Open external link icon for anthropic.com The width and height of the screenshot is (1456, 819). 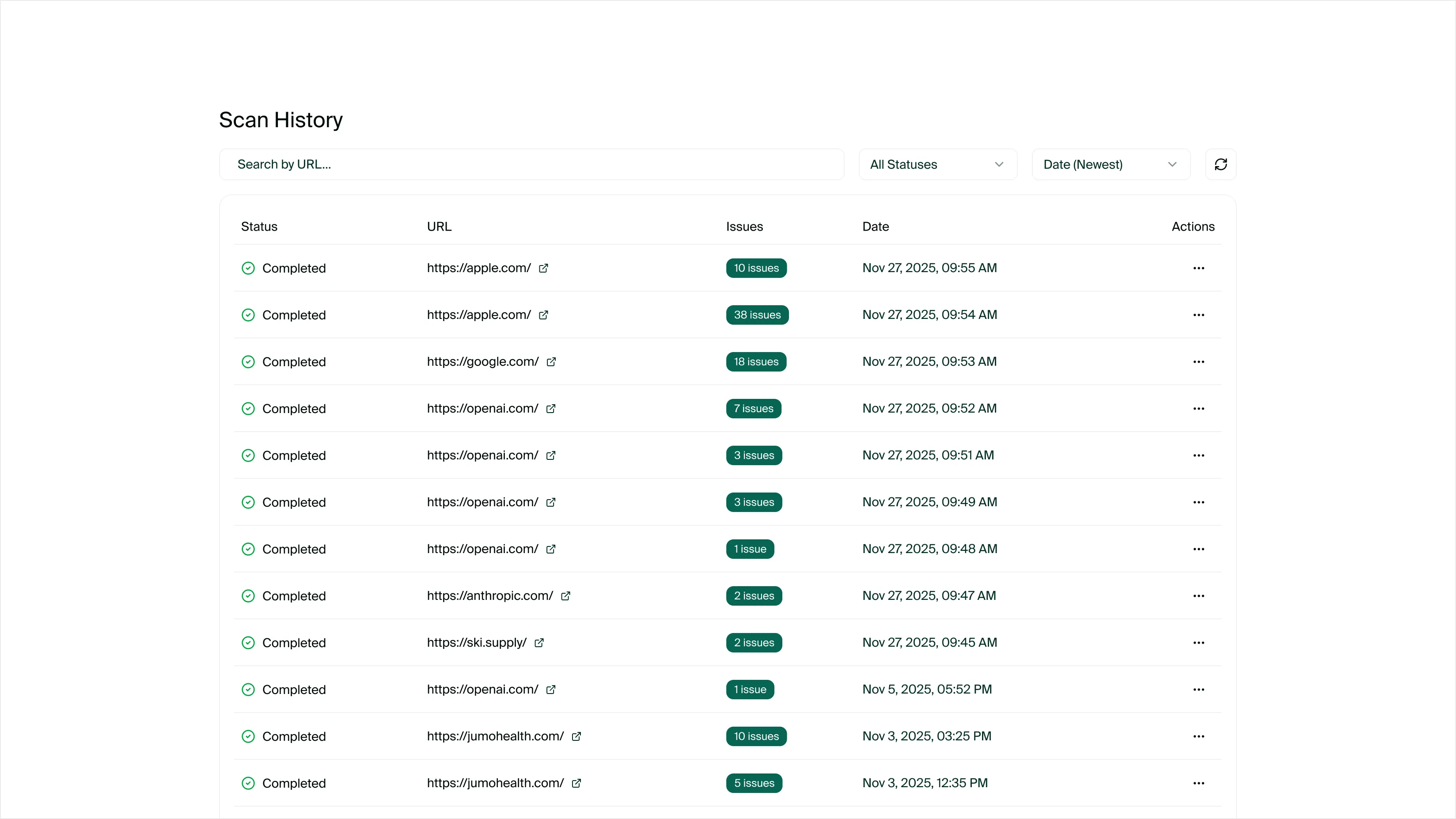[x=565, y=596]
